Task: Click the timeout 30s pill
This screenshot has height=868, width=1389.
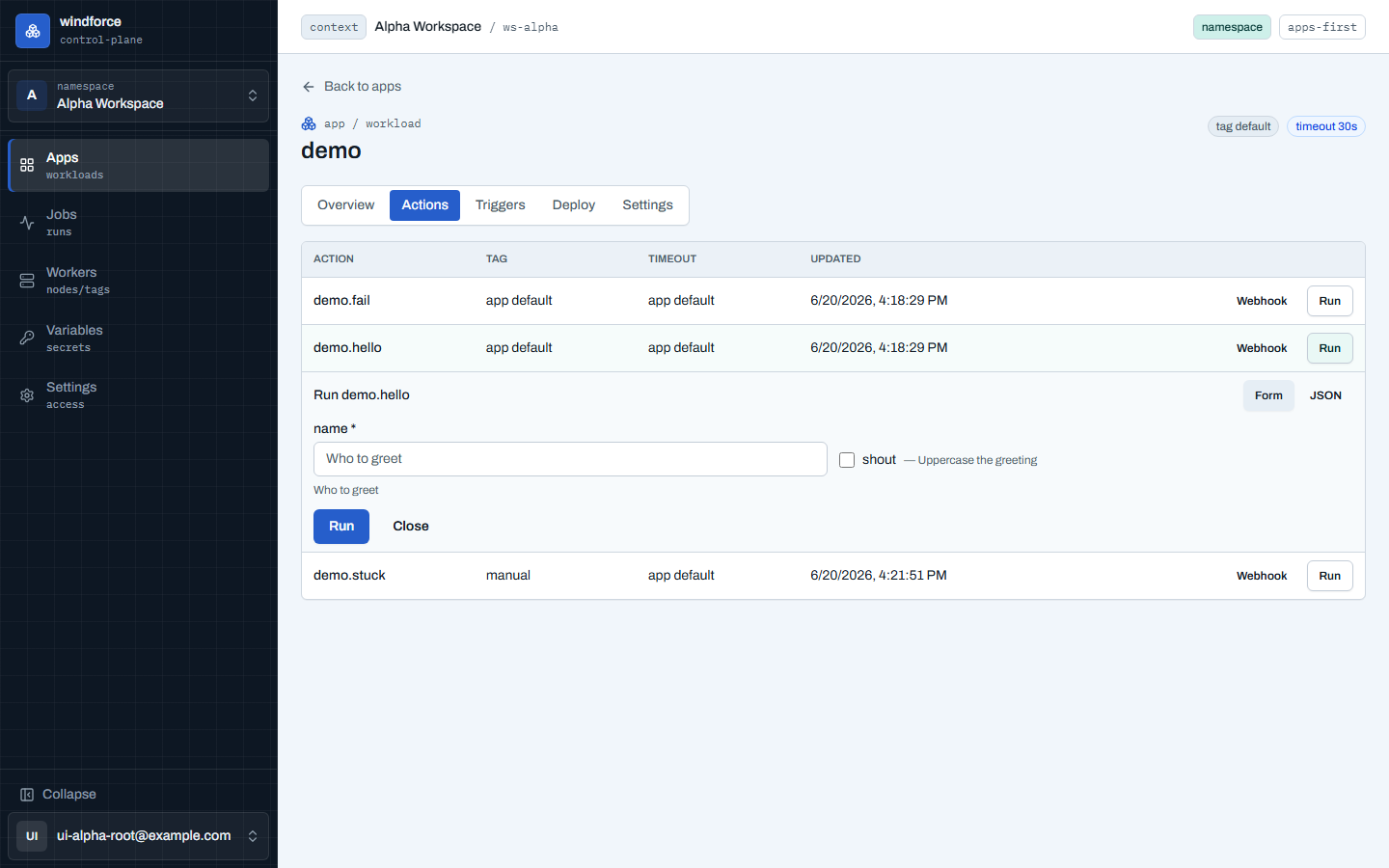Action: click(1326, 126)
